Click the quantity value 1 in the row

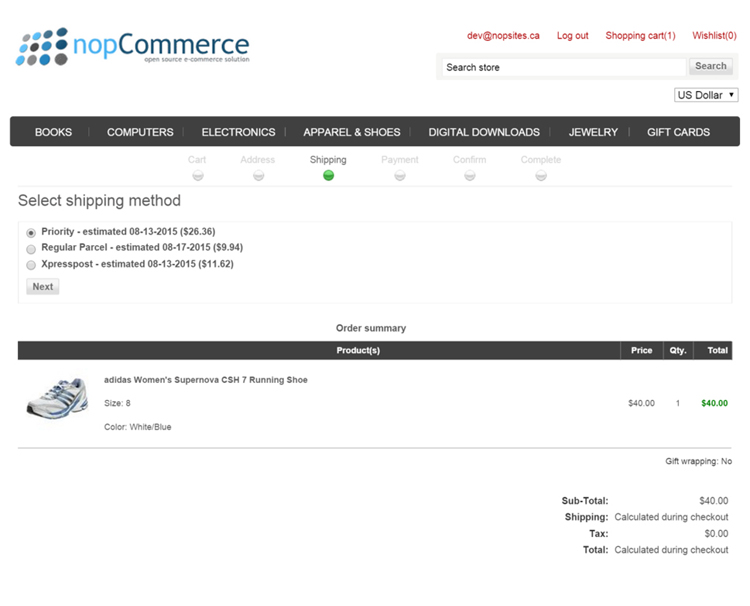(x=678, y=403)
